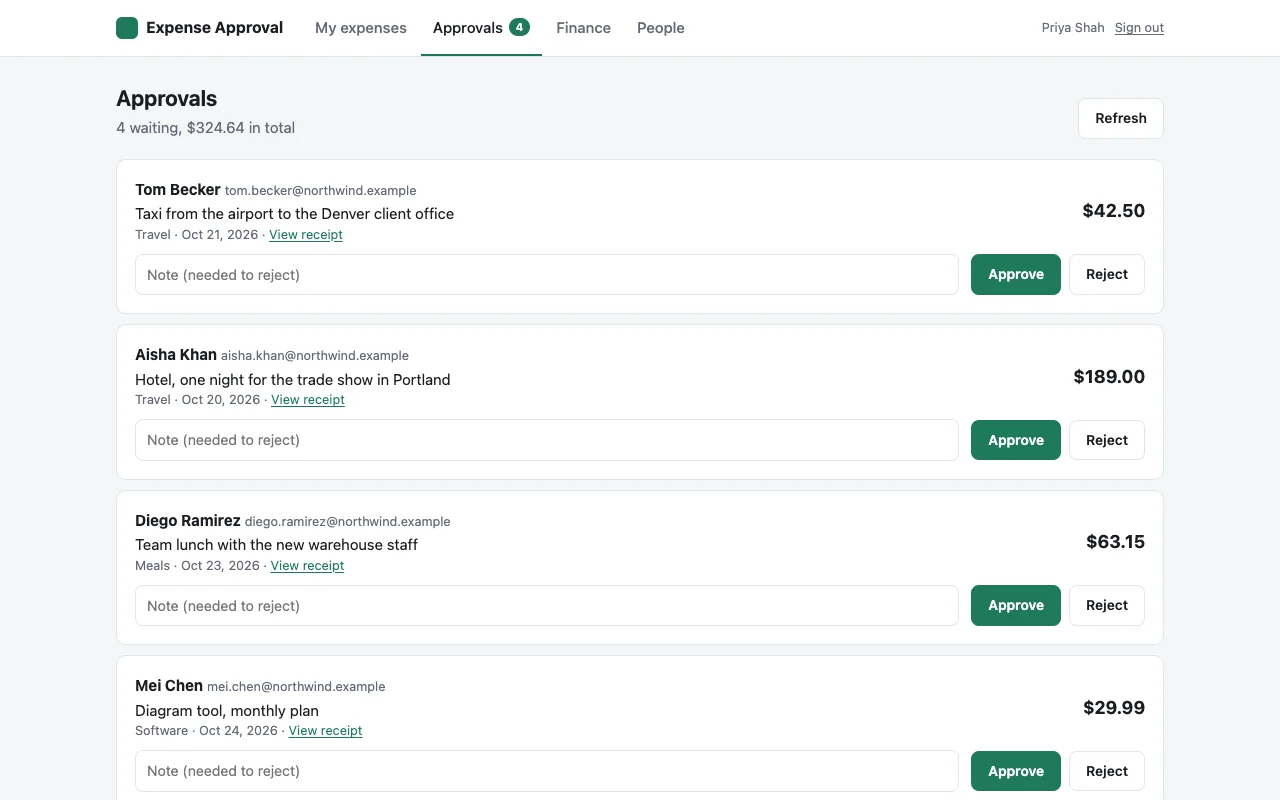This screenshot has width=1280, height=800.
Task: Select the Approvals tab
Action: point(481,28)
